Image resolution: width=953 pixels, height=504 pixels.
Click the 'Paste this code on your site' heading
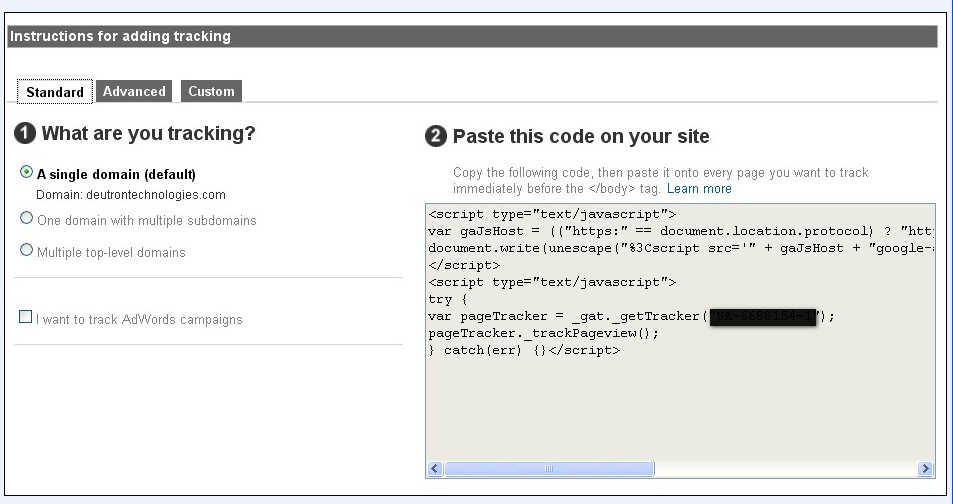pos(581,137)
